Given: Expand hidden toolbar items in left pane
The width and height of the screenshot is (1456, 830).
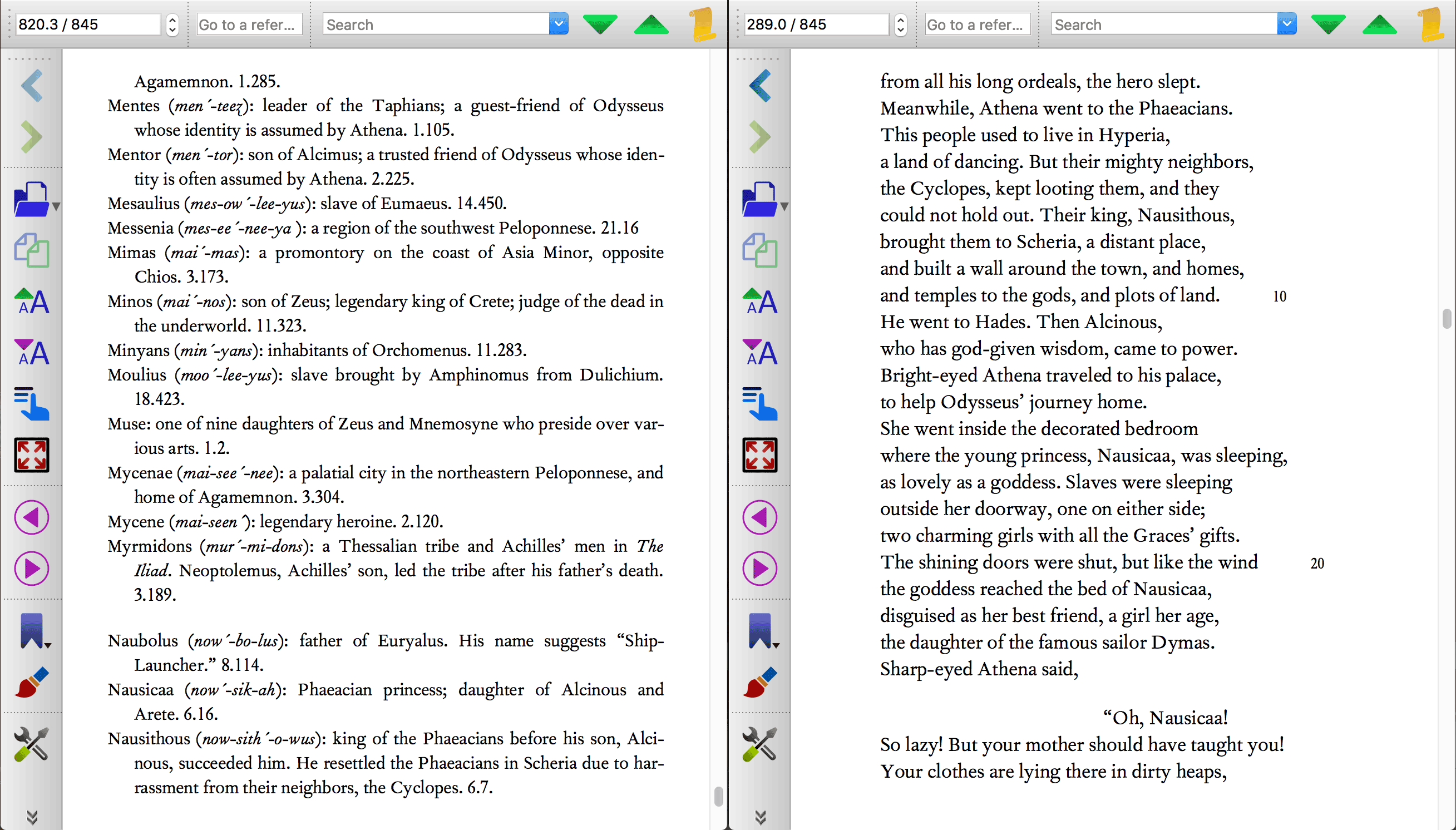Looking at the screenshot, I should click(32, 817).
